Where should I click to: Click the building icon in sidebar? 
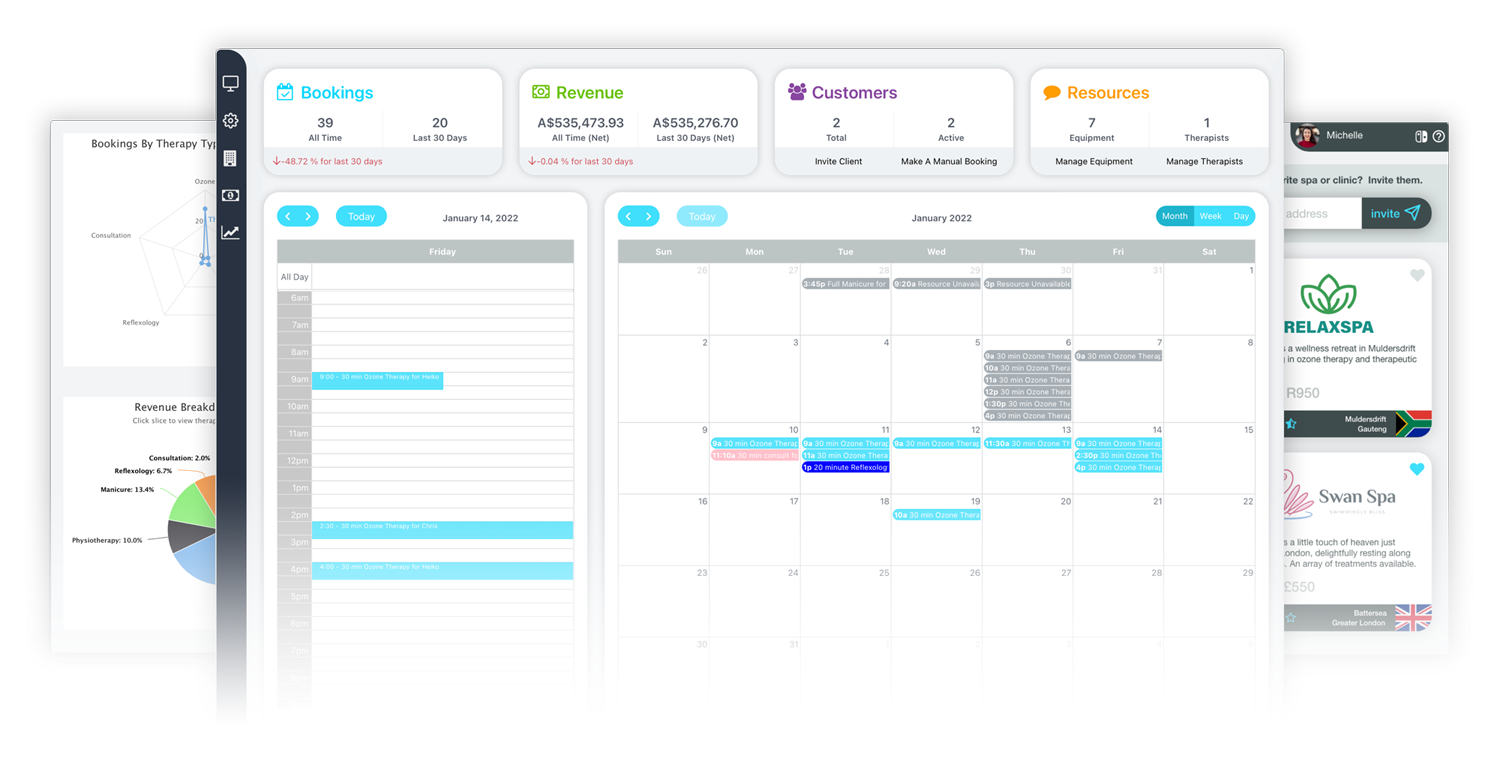(x=230, y=158)
